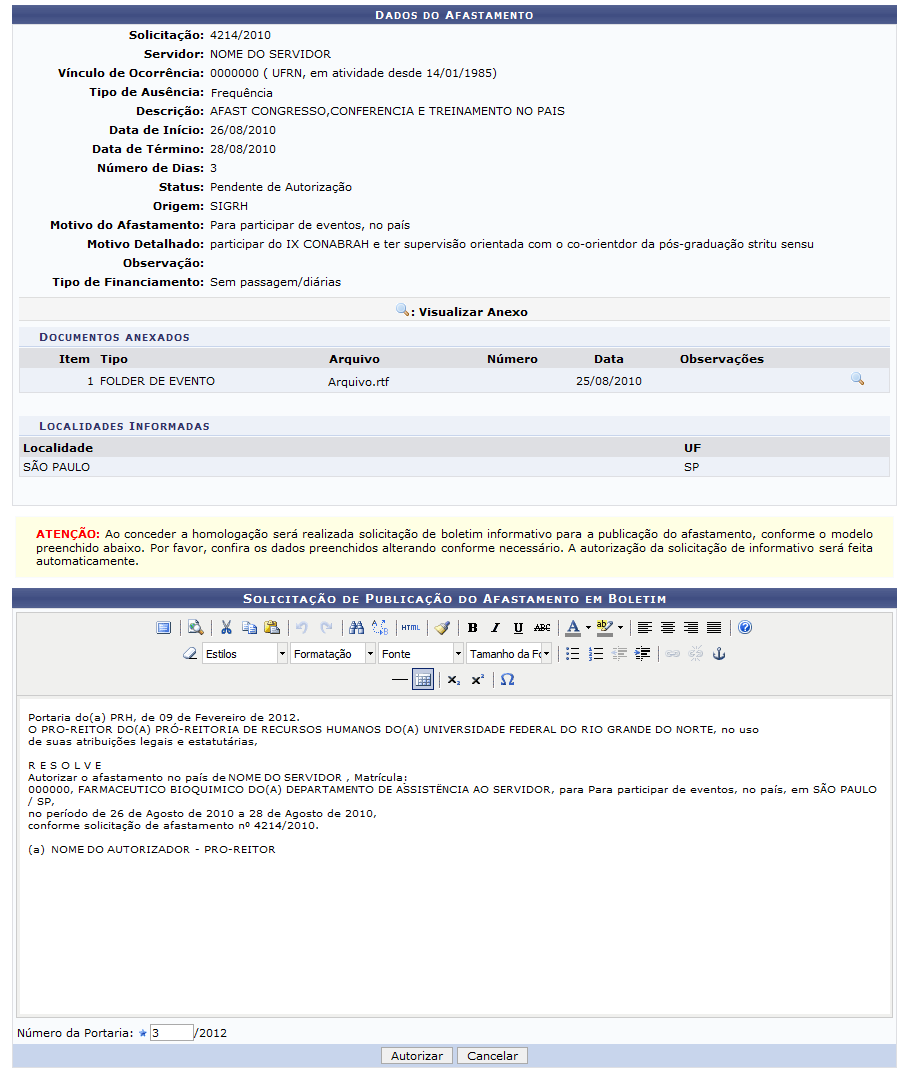Open the Fonte font family dropdown
The image size is (913, 1084).
click(x=421, y=654)
